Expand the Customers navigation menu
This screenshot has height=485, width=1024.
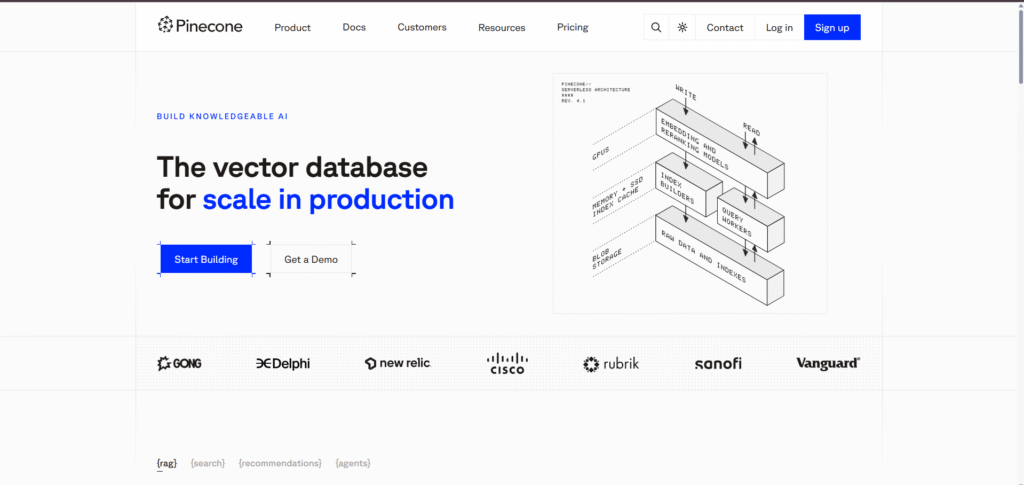tap(422, 27)
